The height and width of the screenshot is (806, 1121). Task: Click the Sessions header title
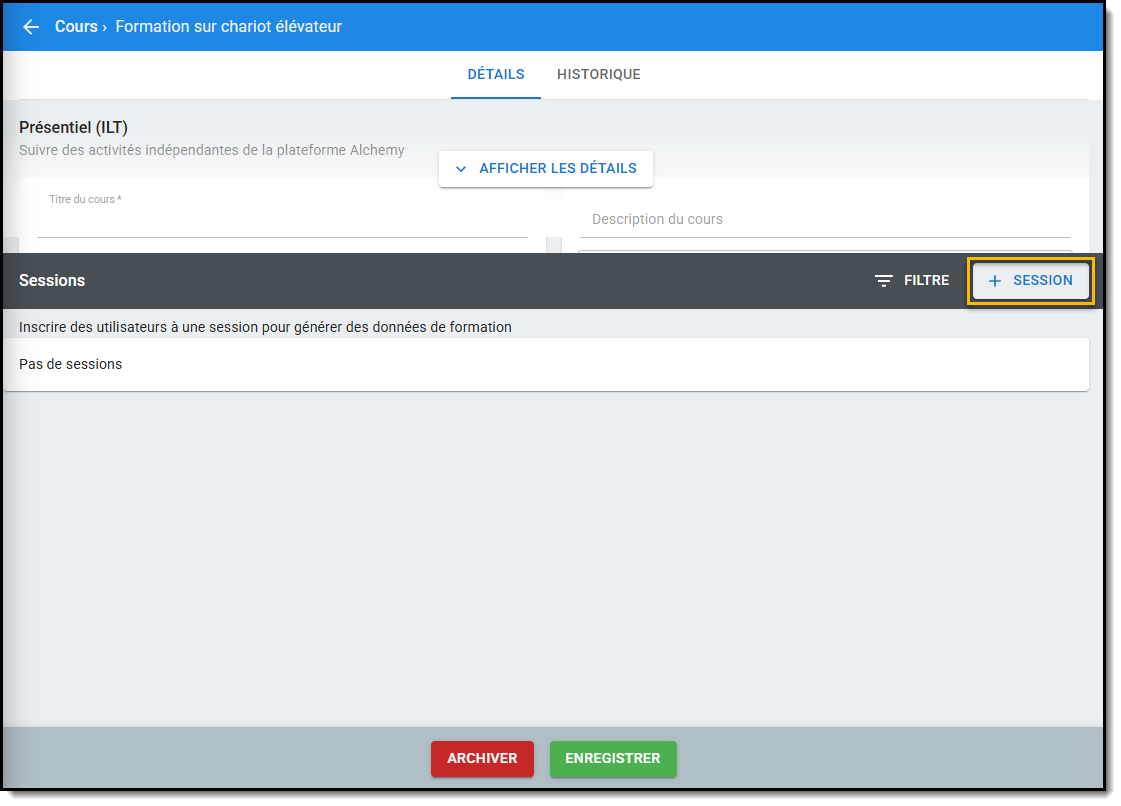(x=52, y=281)
